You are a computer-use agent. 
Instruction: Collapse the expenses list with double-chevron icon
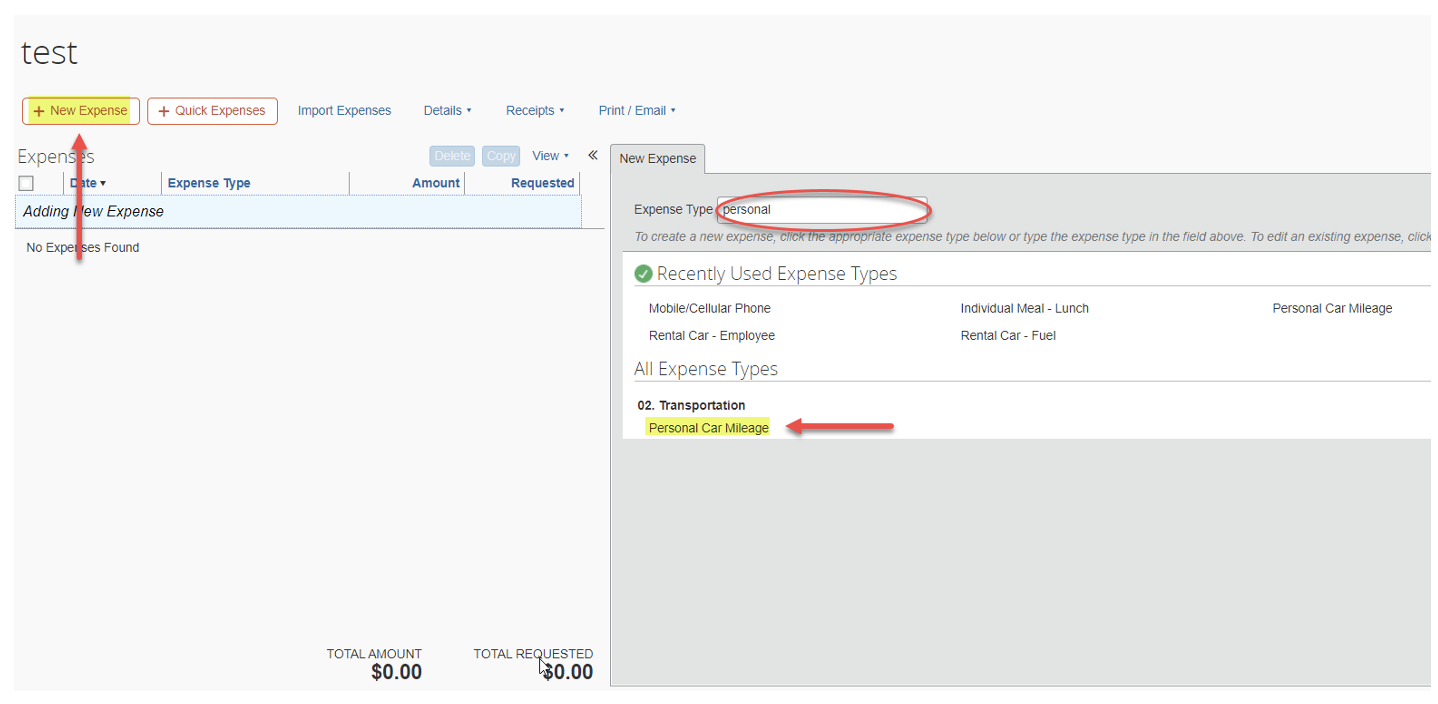pos(592,155)
